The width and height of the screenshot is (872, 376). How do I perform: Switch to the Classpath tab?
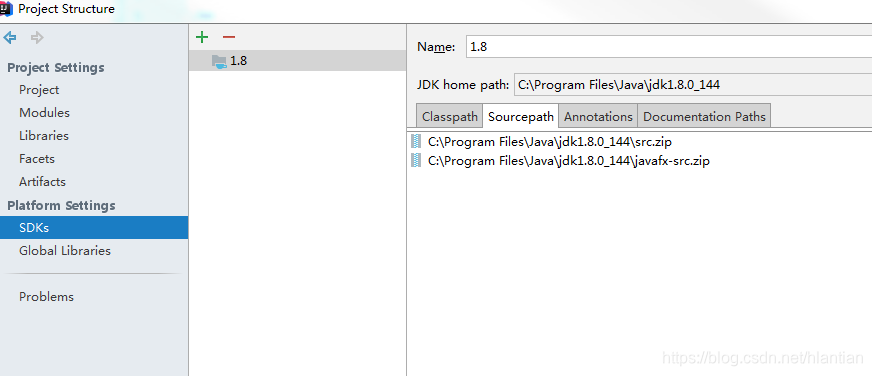coord(449,117)
